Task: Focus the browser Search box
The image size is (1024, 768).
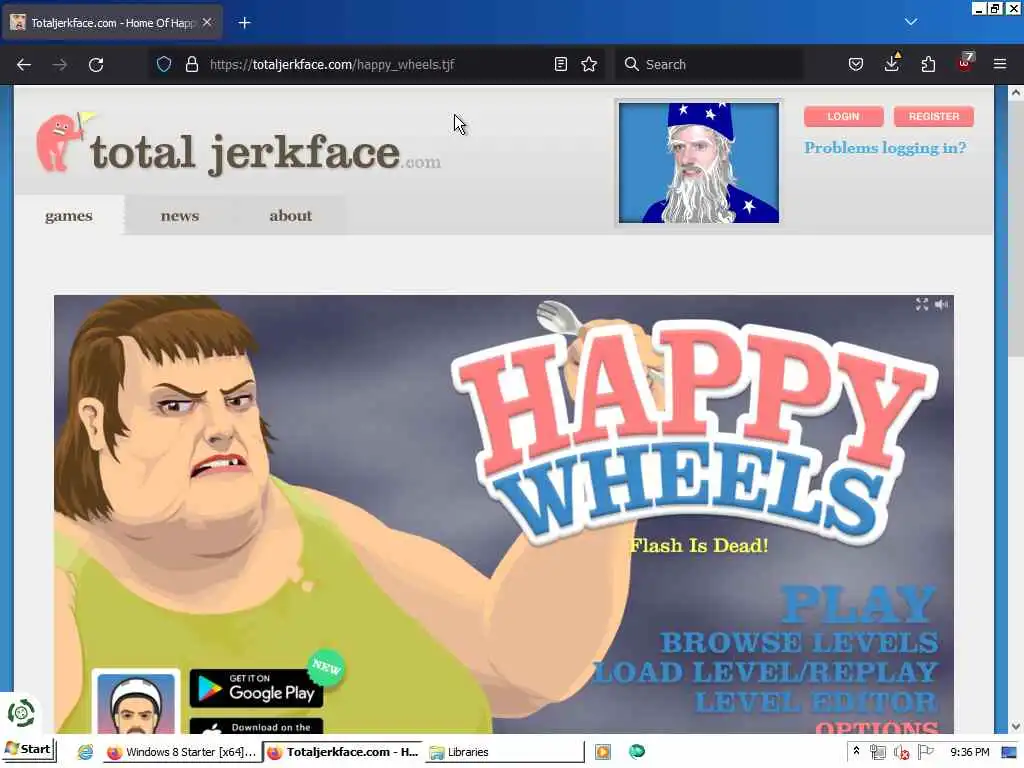Action: click(x=711, y=64)
